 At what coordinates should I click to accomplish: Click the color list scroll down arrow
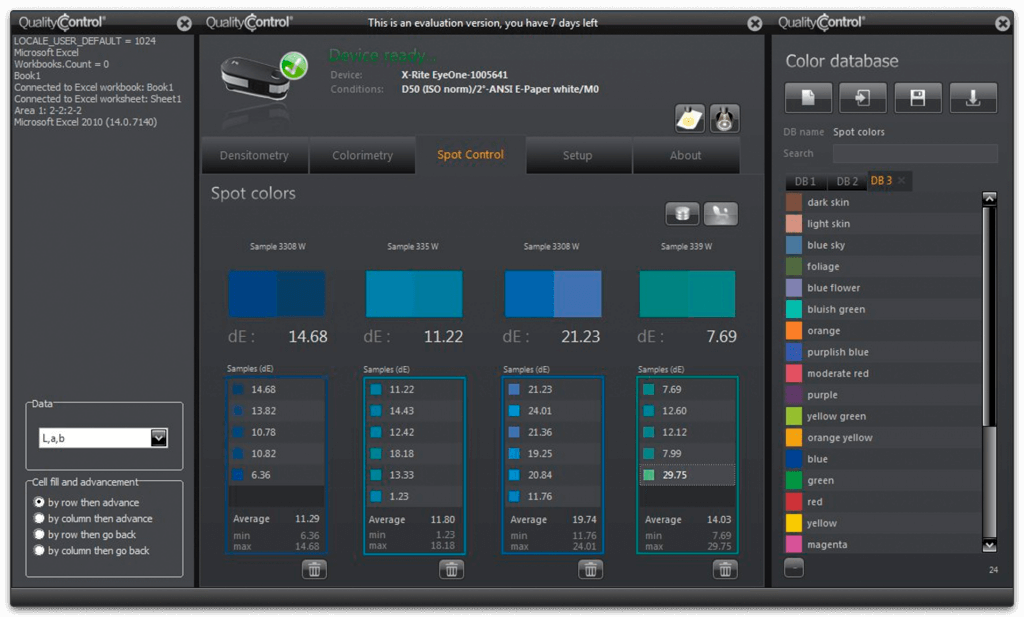click(989, 545)
